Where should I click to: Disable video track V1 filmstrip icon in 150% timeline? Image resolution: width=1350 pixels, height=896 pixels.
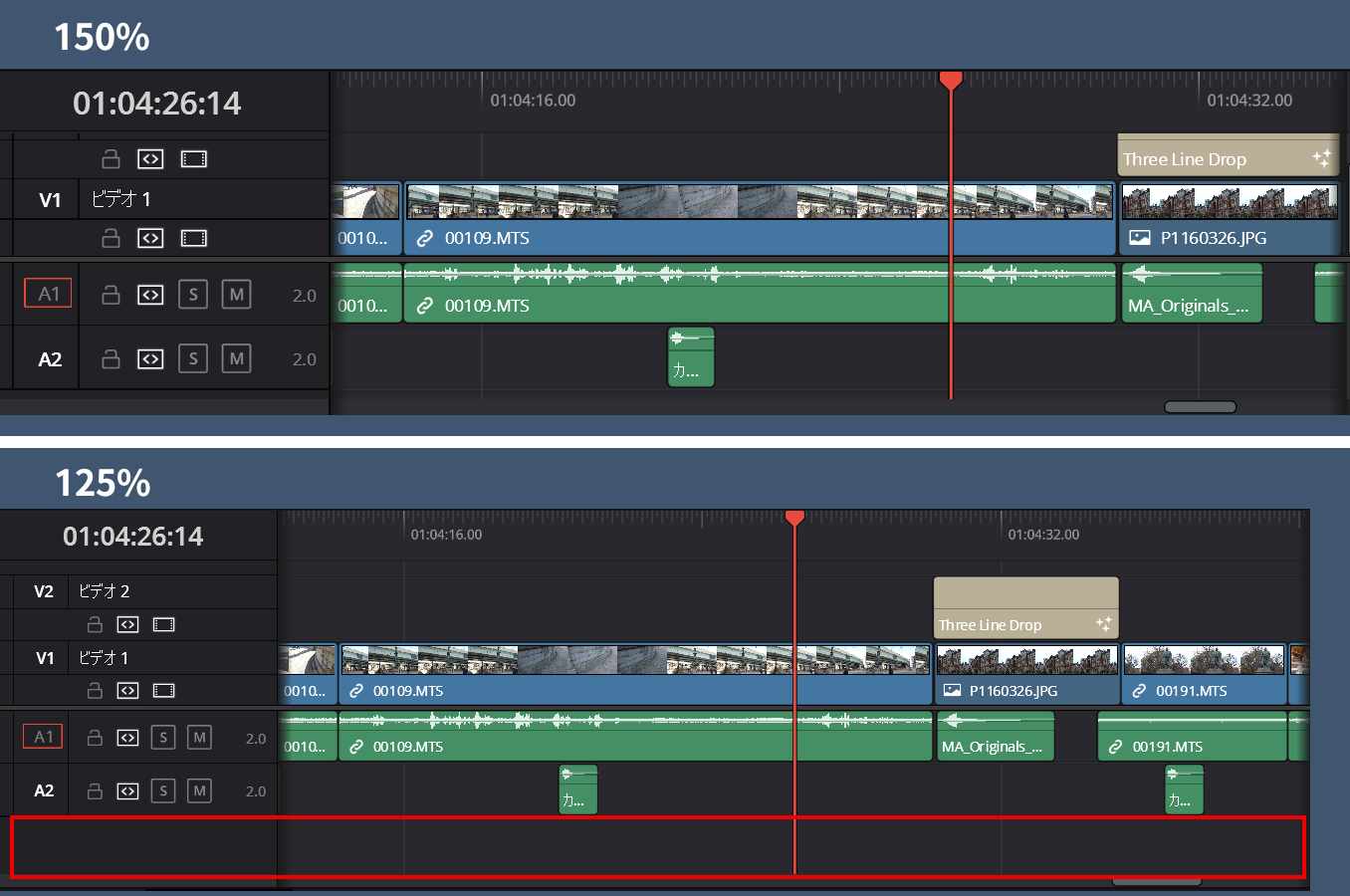(193, 239)
